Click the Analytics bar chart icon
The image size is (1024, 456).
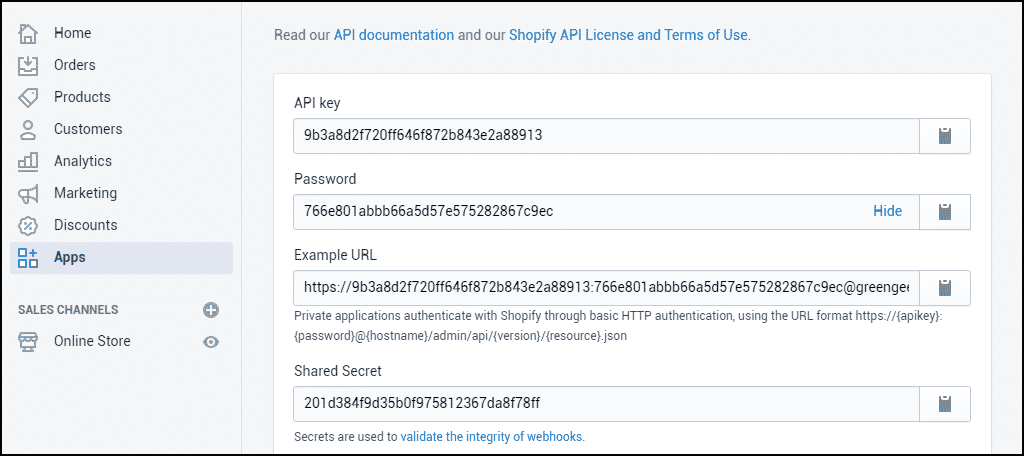click(x=28, y=161)
